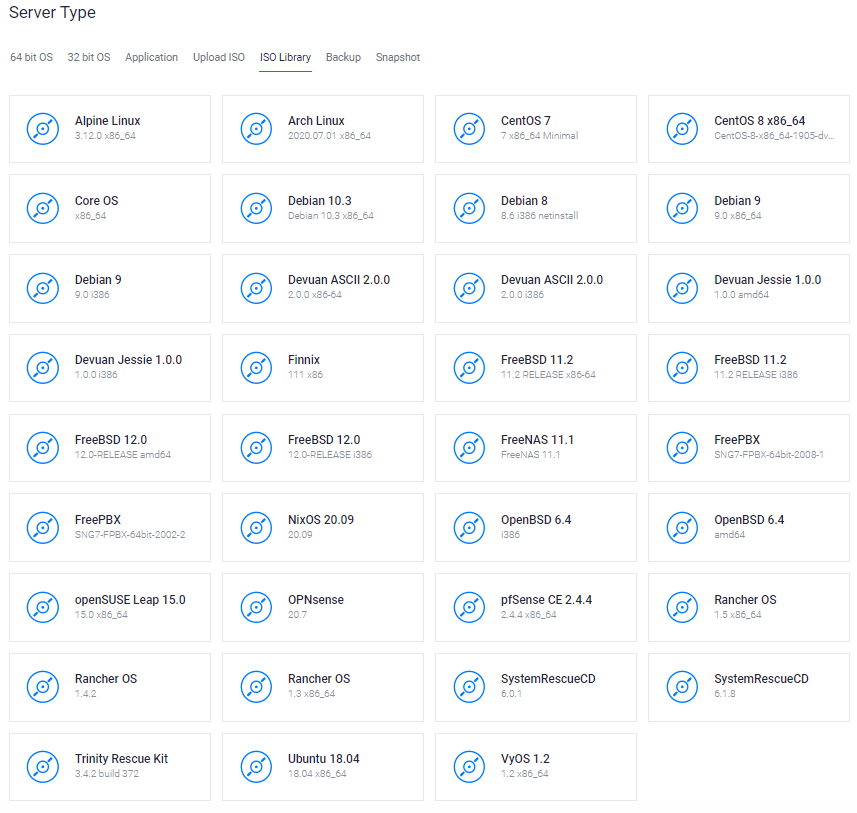Select the Ubuntu 18.04 ISO card

pyautogui.click(x=322, y=767)
